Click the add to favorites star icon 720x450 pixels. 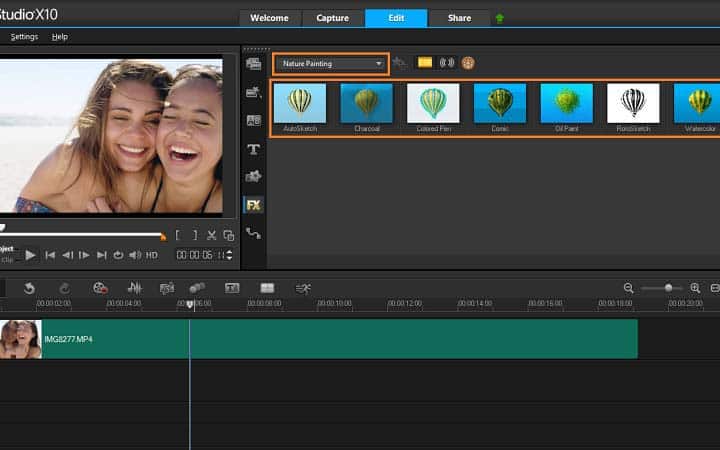[399, 62]
